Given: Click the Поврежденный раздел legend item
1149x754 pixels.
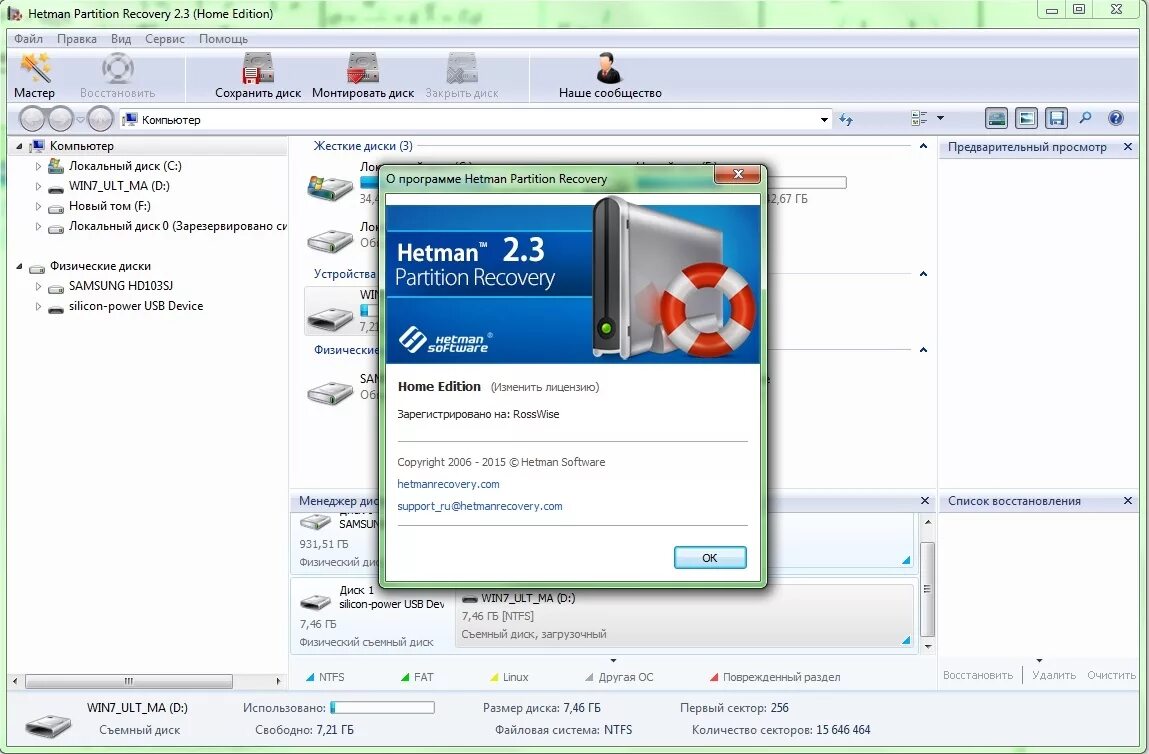Looking at the screenshot, I should pos(775,677).
